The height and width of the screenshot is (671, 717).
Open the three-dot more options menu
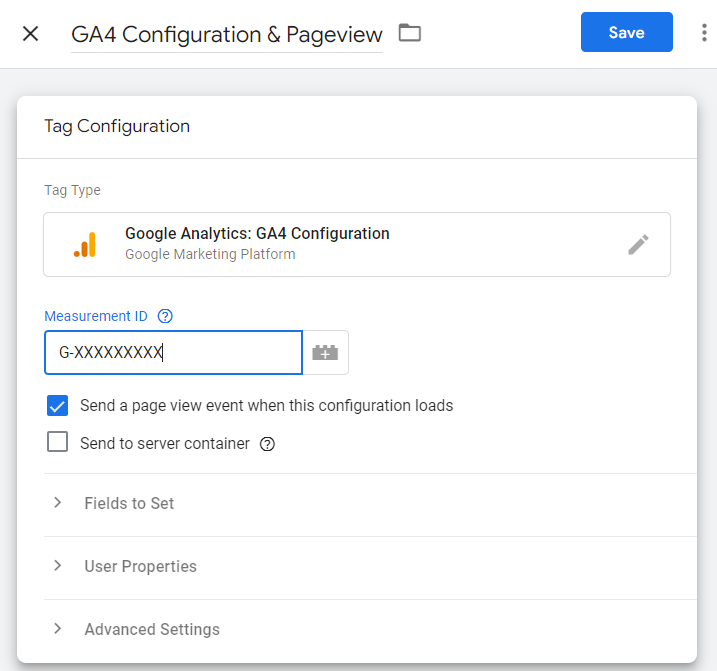706,33
